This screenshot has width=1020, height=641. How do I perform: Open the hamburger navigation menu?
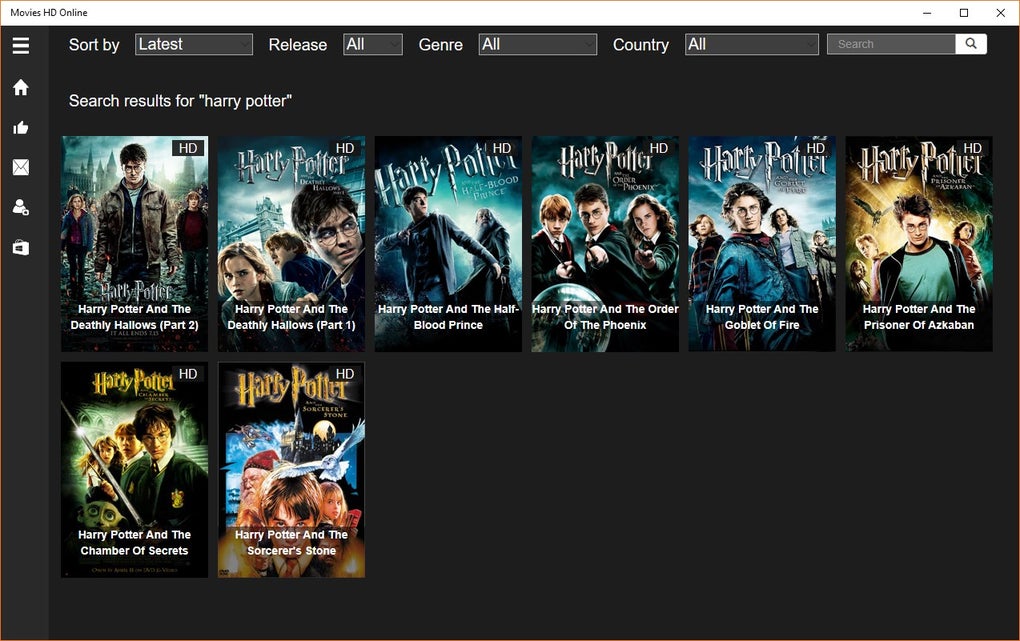[20, 45]
